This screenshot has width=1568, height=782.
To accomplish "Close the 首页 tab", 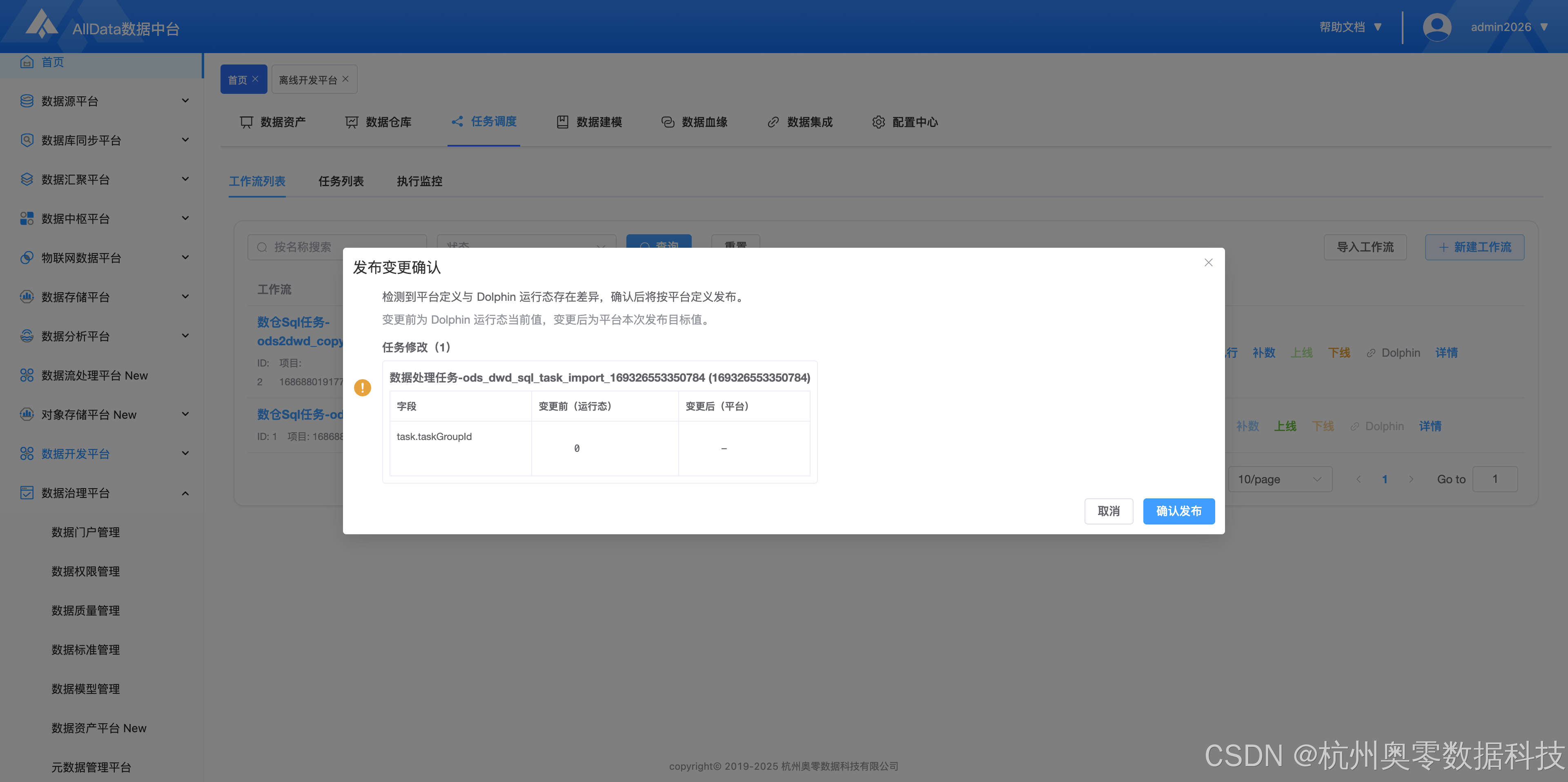I will 256,79.
